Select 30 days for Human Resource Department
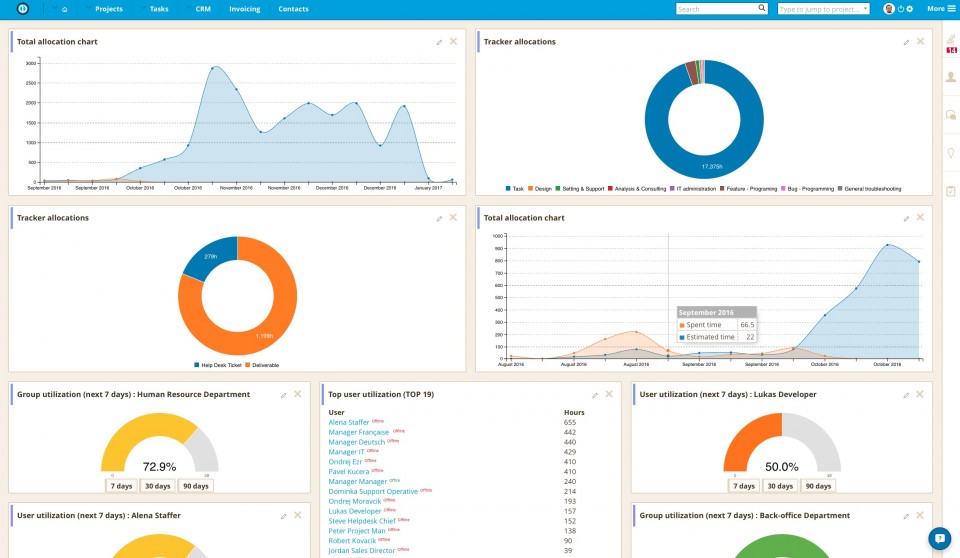Image resolution: width=960 pixels, height=558 pixels. point(158,486)
